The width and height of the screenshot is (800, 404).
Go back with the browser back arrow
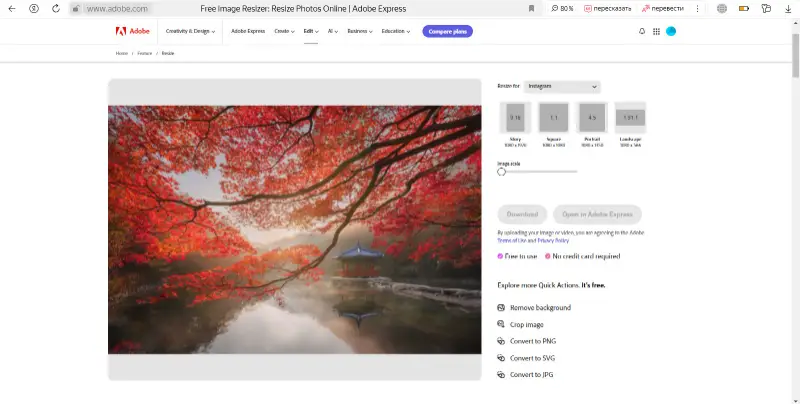pos(12,9)
